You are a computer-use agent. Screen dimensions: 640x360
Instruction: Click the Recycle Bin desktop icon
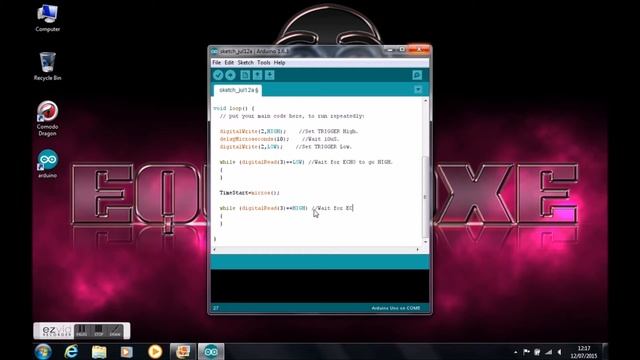pyautogui.click(x=47, y=67)
